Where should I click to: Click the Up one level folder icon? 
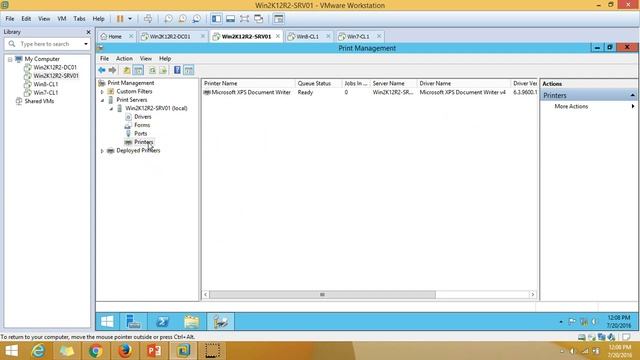pyautogui.click(x=127, y=70)
